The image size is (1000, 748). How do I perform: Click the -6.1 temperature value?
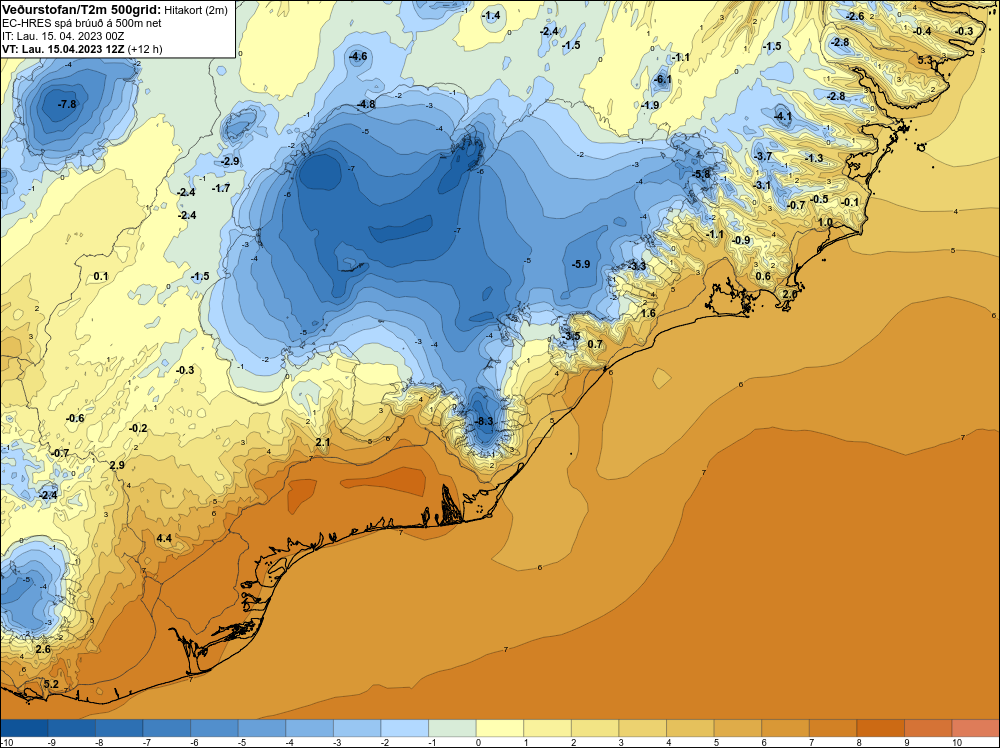[663, 79]
